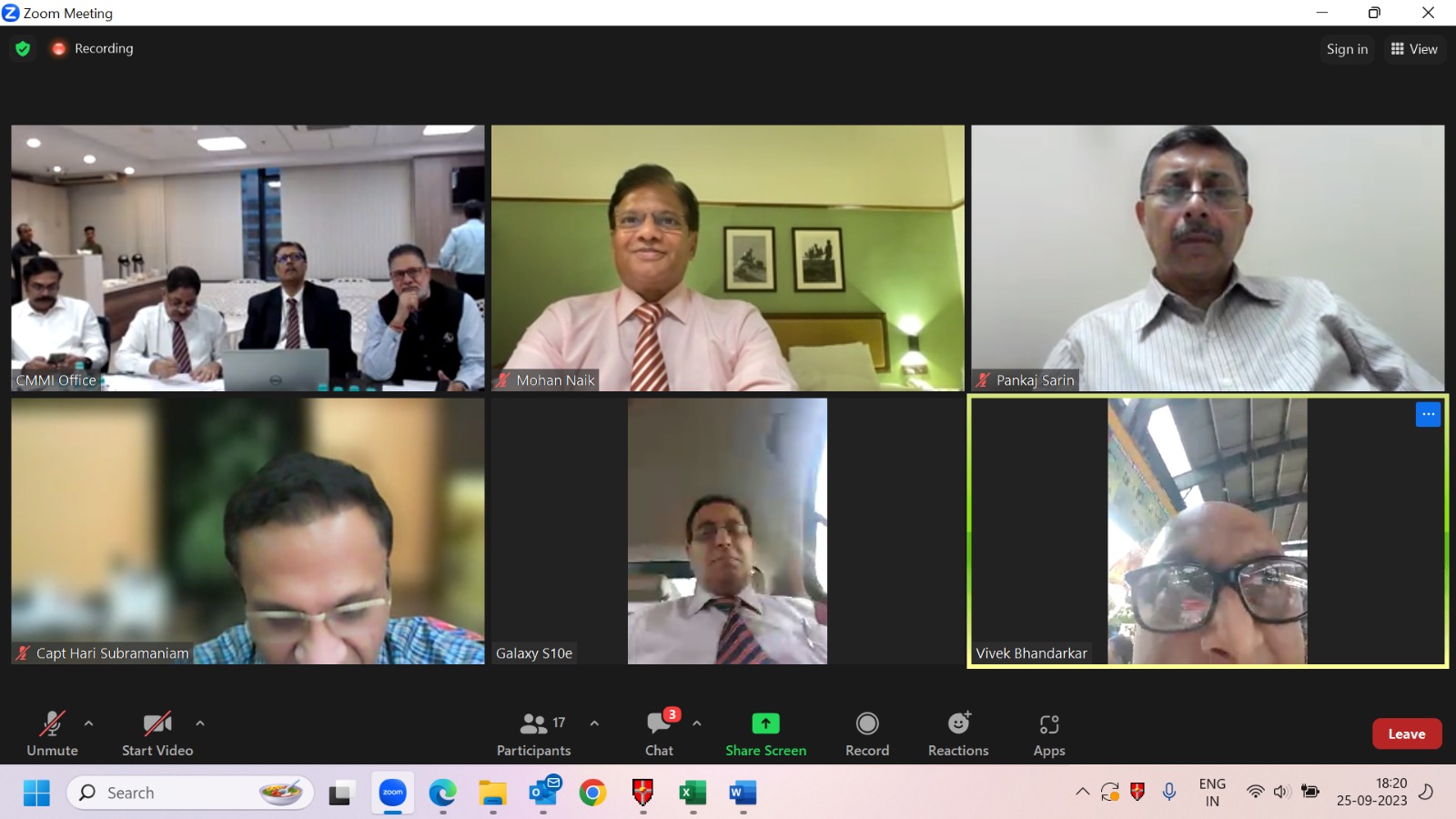Image resolution: width=1456 pixels, height=819 pixels.
Task: Open the View layout menu
Action: tap(1414, 49)
